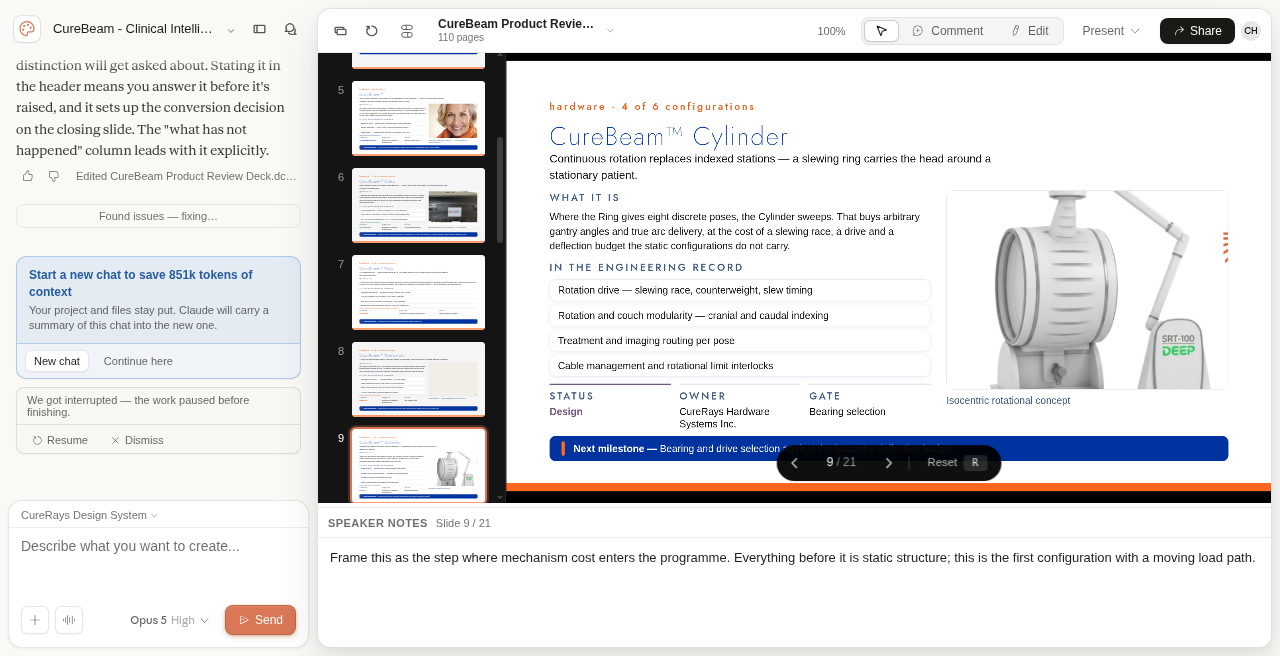Dismiss the interruption notice
1280x656 pixels.
pos(137,440)
